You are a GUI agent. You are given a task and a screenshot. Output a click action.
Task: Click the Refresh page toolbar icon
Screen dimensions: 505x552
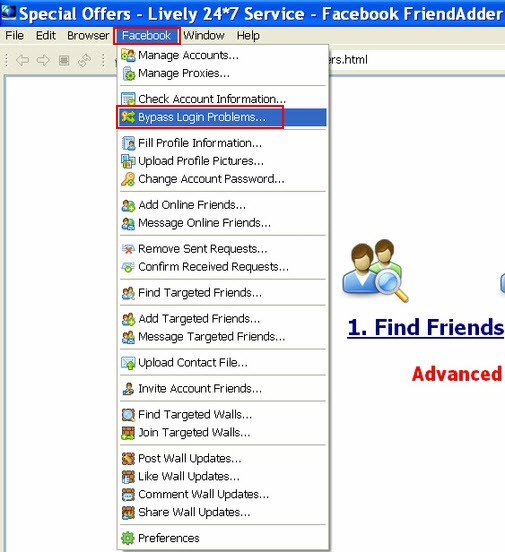[85, 60]
